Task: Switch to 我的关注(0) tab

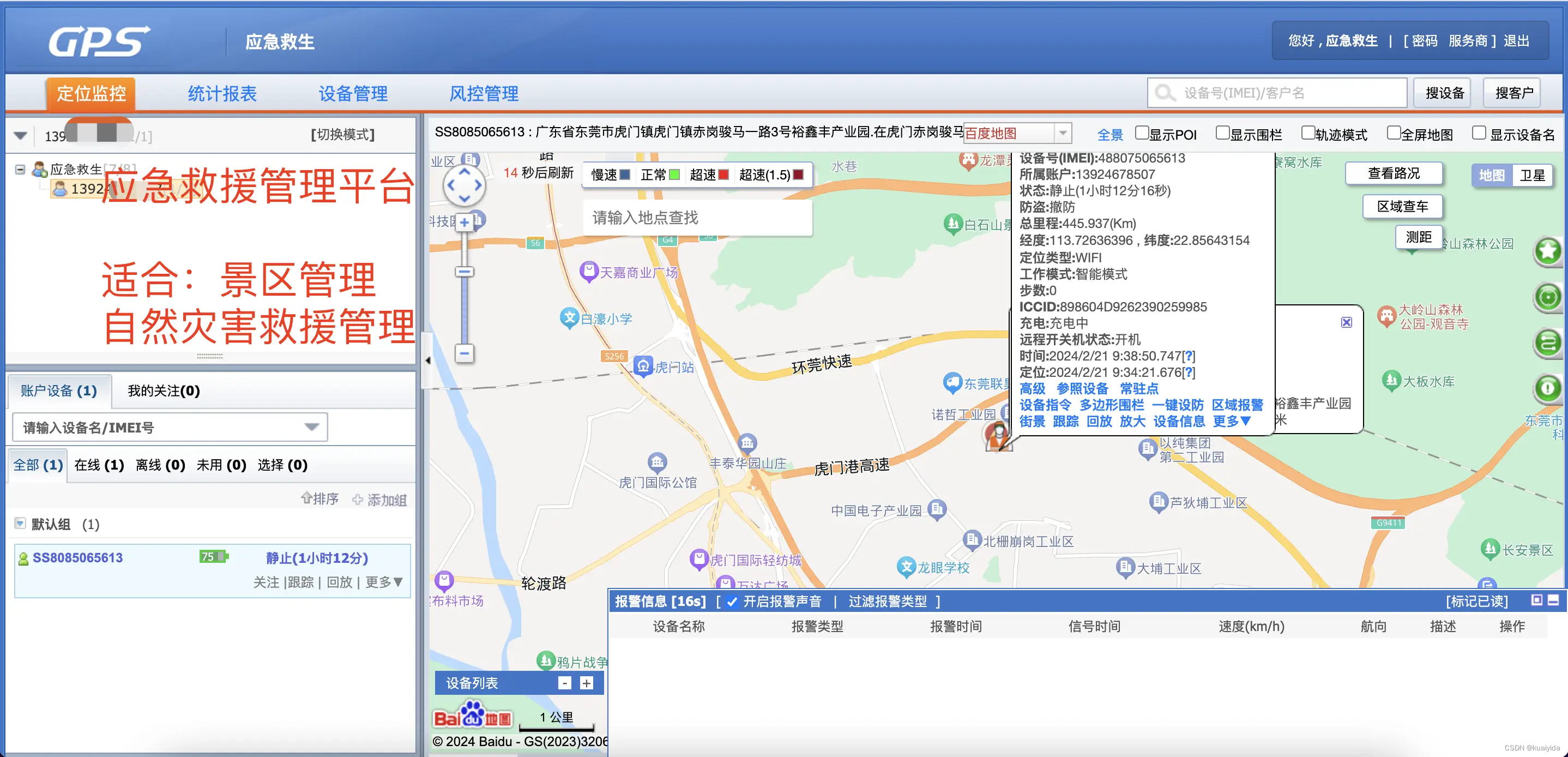Action: (x=164, y=390)
